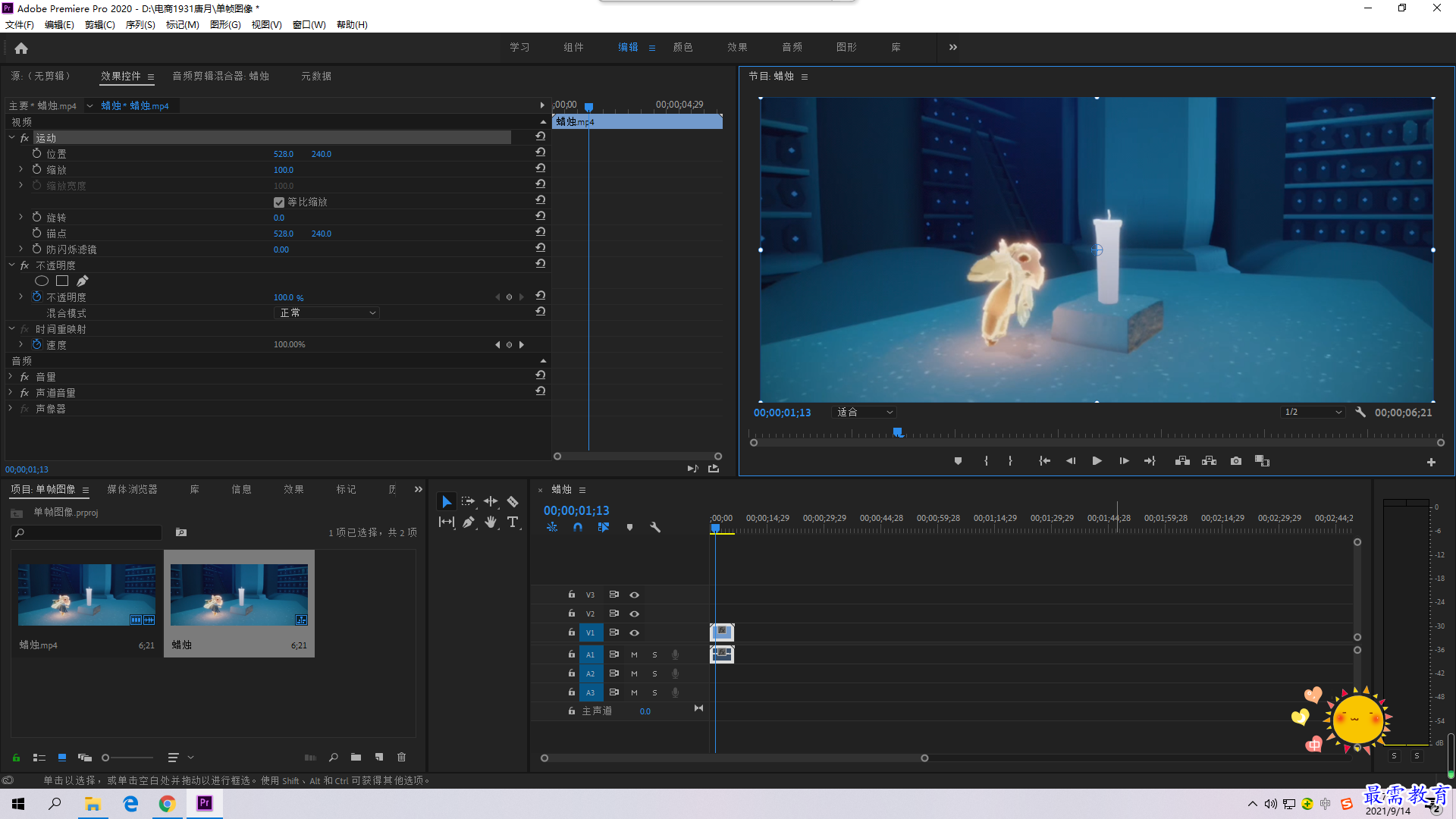Open 文件(F) menu

[x=20, y=25]
